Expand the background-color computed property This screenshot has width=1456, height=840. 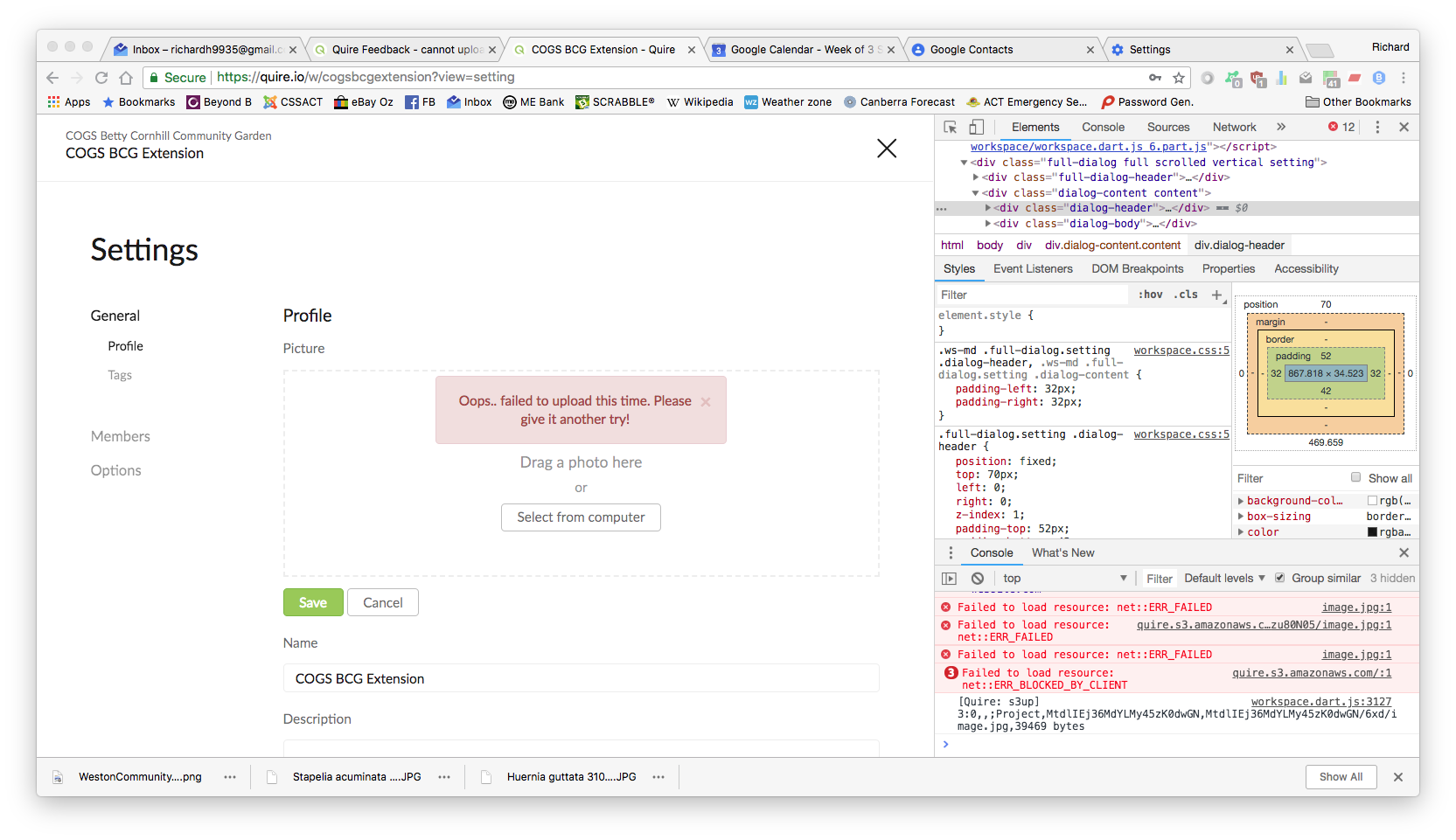click(x=1240, y=501)
